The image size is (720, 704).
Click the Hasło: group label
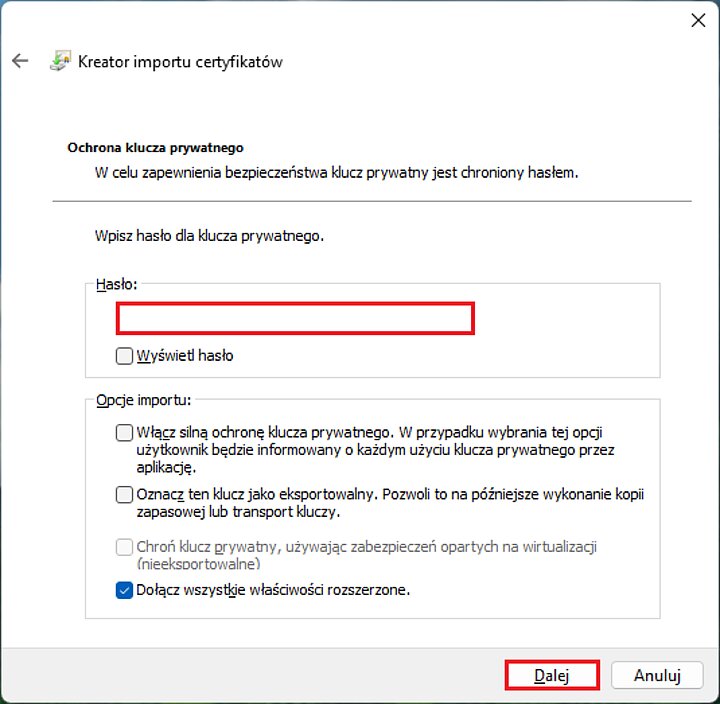[117, 284]
